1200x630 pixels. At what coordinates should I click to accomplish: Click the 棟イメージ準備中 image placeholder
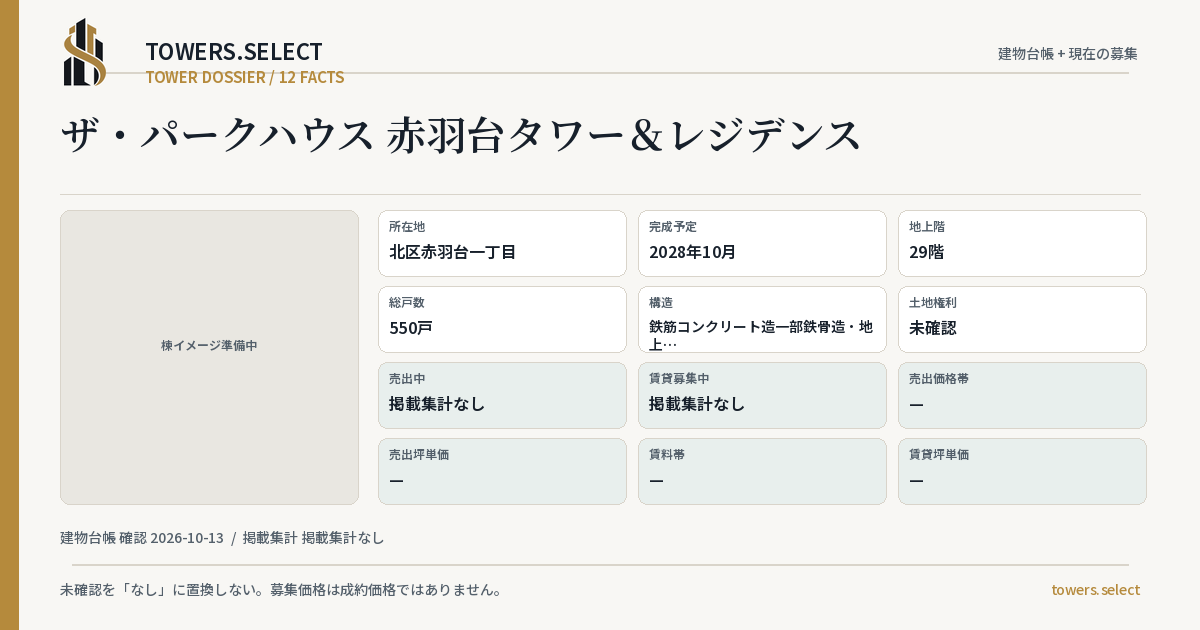point(209,357)
